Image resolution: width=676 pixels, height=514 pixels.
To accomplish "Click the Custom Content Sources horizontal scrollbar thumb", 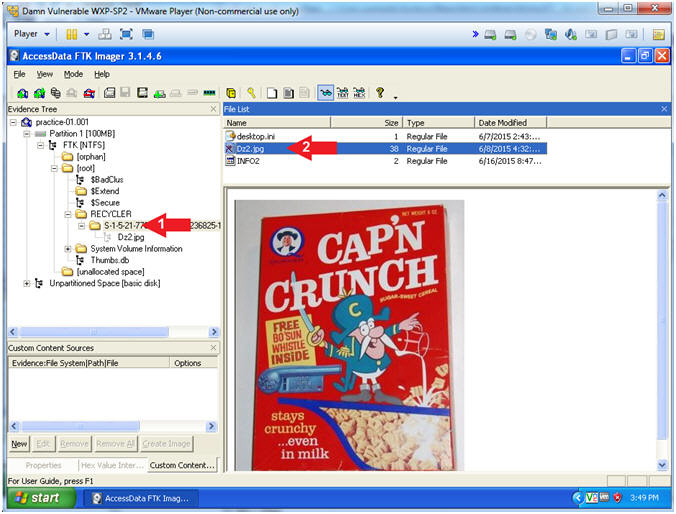I will coord(81,426).
